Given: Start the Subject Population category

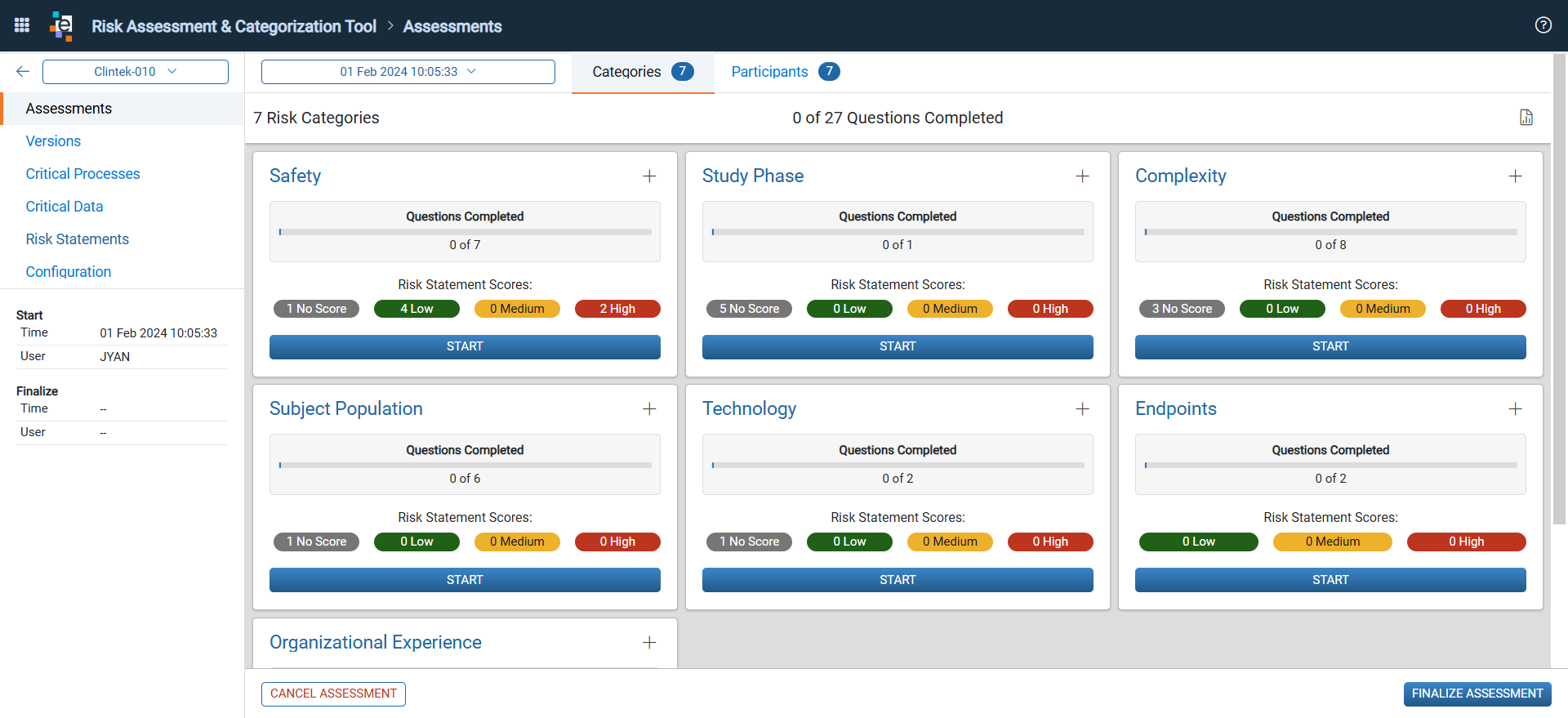Looking at the screenshot, I should 465,580.
